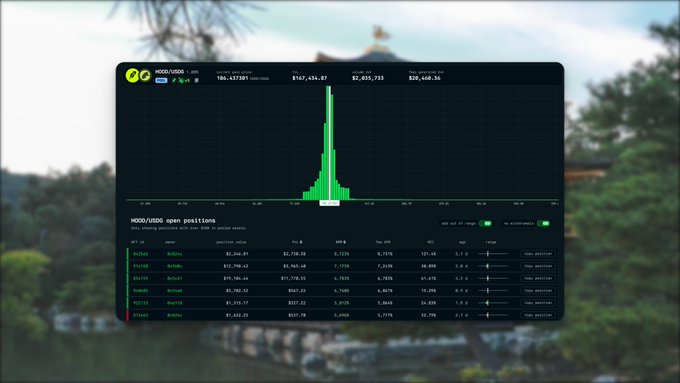Open owner 0x5c61 address link
The height and width of the screenshot is (383, 680).
point(174,278)
